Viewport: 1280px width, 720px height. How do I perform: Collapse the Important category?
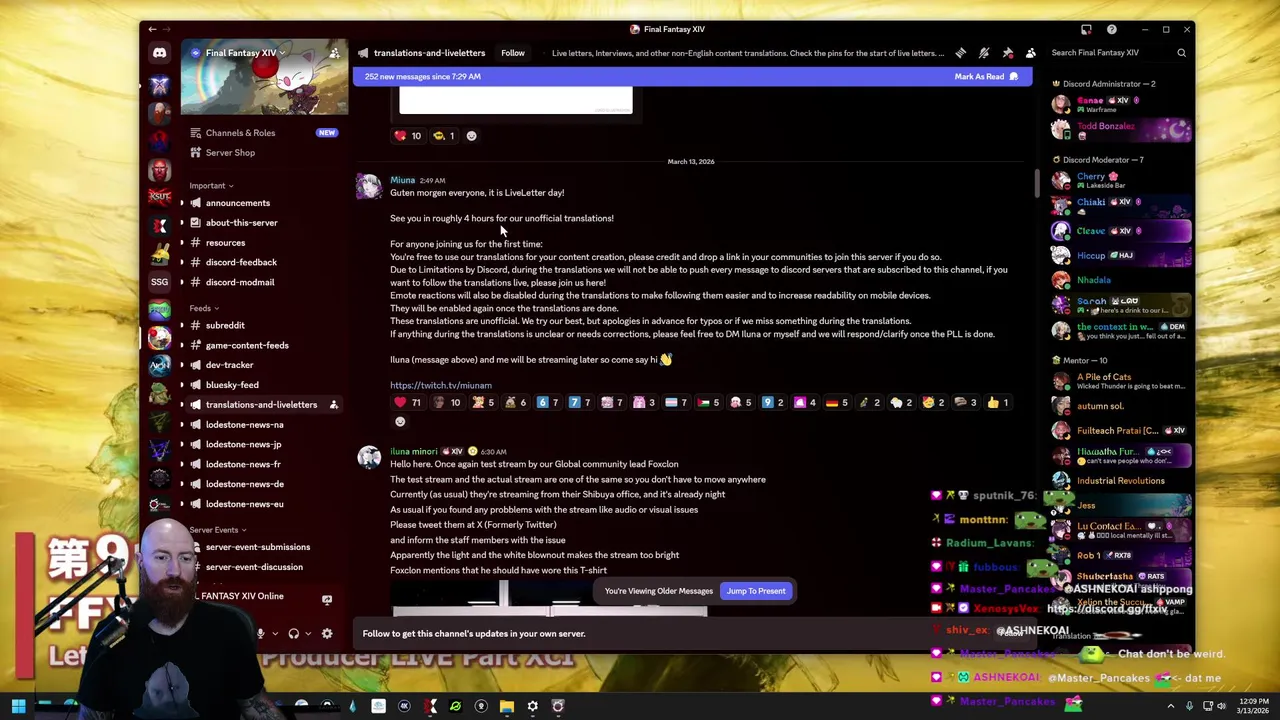click(x=211, y=185)
